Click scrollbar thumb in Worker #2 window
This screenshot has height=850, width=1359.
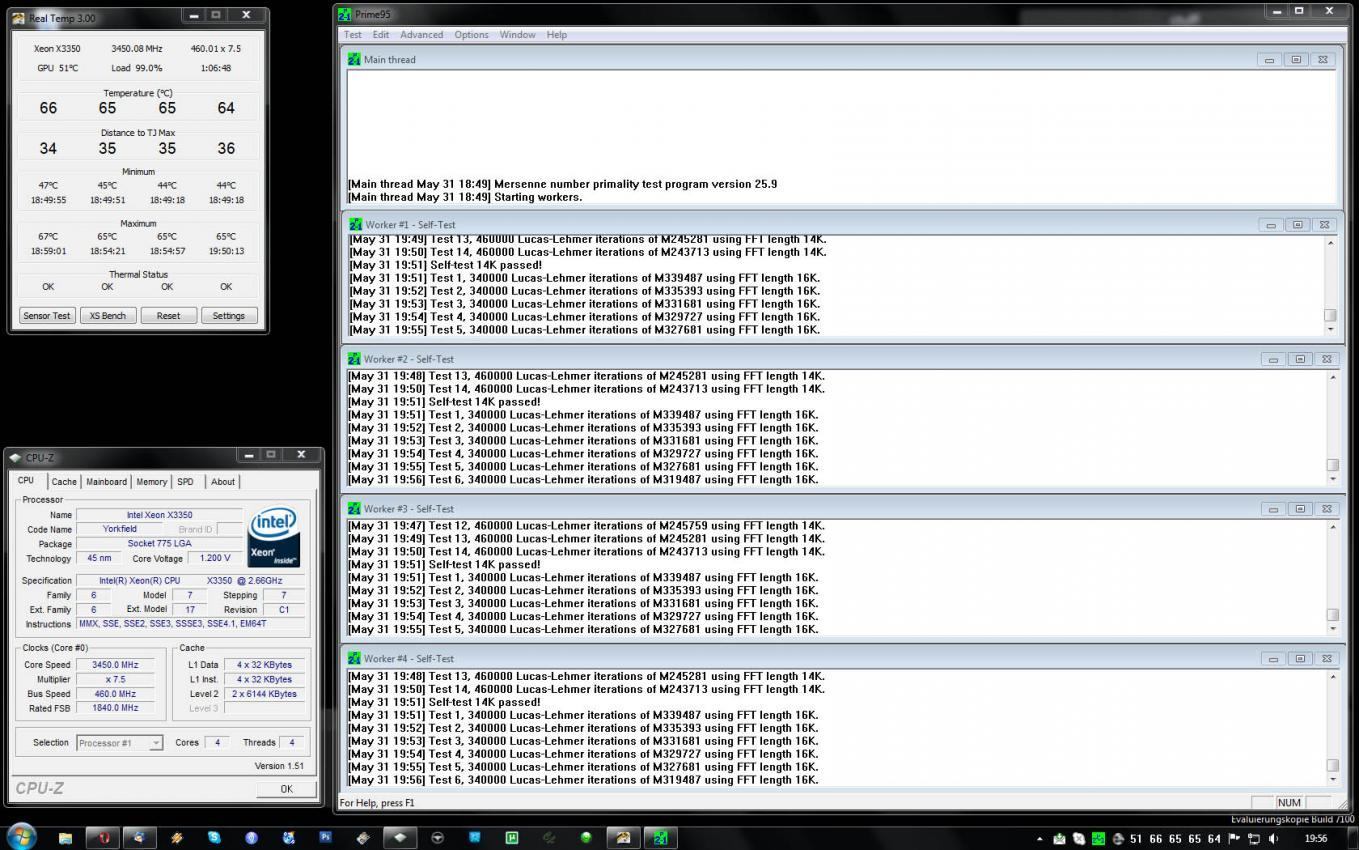(x=1331, y=465)
